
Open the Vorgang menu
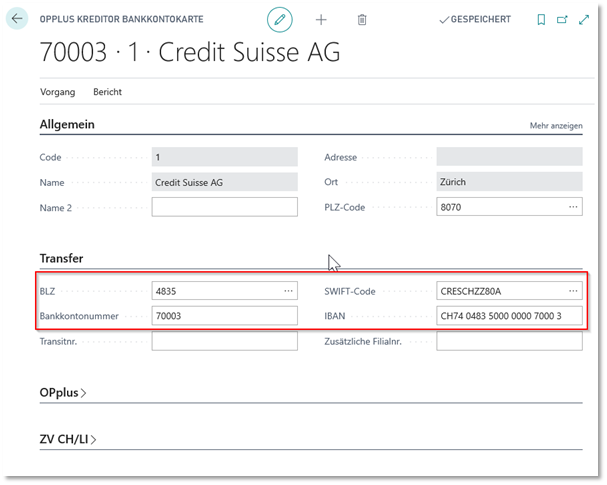(x=58, y=92)
